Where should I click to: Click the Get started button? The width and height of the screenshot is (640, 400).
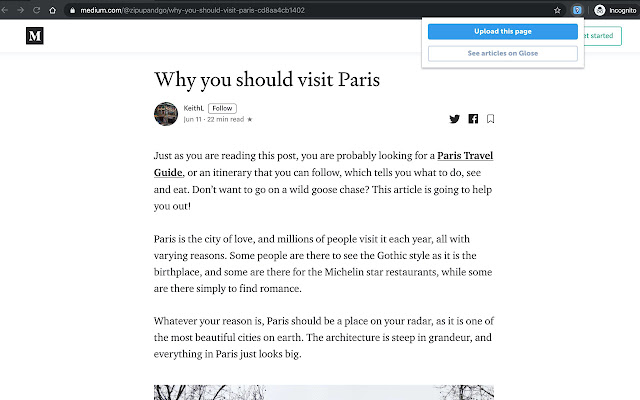click(602, 36)
